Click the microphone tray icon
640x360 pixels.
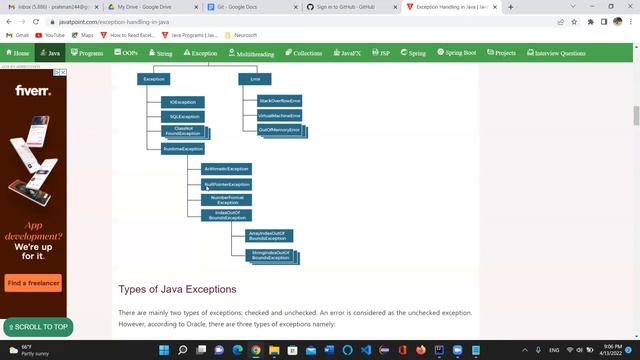(x=538, y=350)
